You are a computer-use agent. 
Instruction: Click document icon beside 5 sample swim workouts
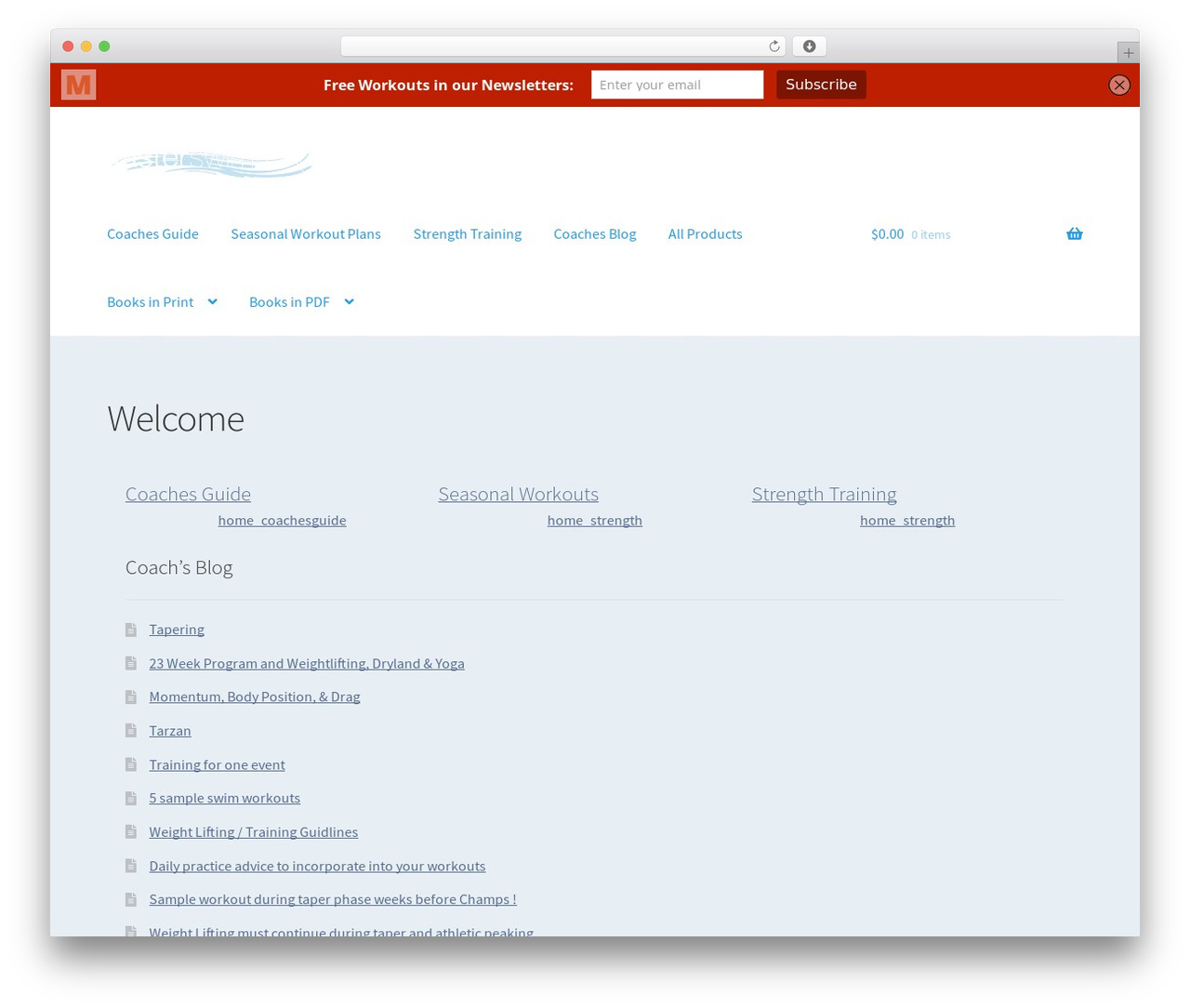click(131, 798)
